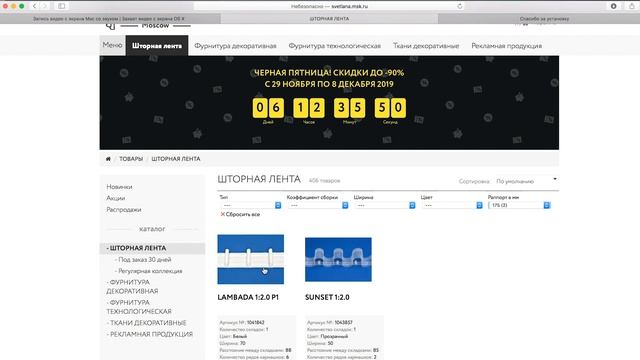Image resolution: width=640 pixels, height=360 pixels.
Task: Open ТКАНИ ДЕКОРАТИВНЫЕ in catalog sidebar
Action: pyautogui.click(x=147, y=323)
